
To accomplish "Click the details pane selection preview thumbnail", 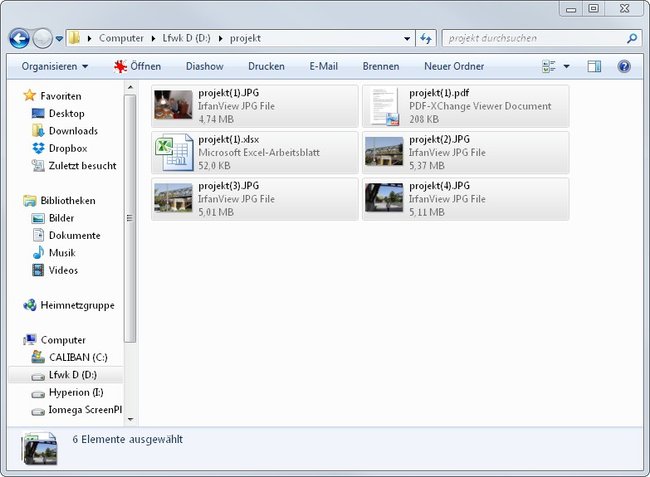I will tap(40, 449).
